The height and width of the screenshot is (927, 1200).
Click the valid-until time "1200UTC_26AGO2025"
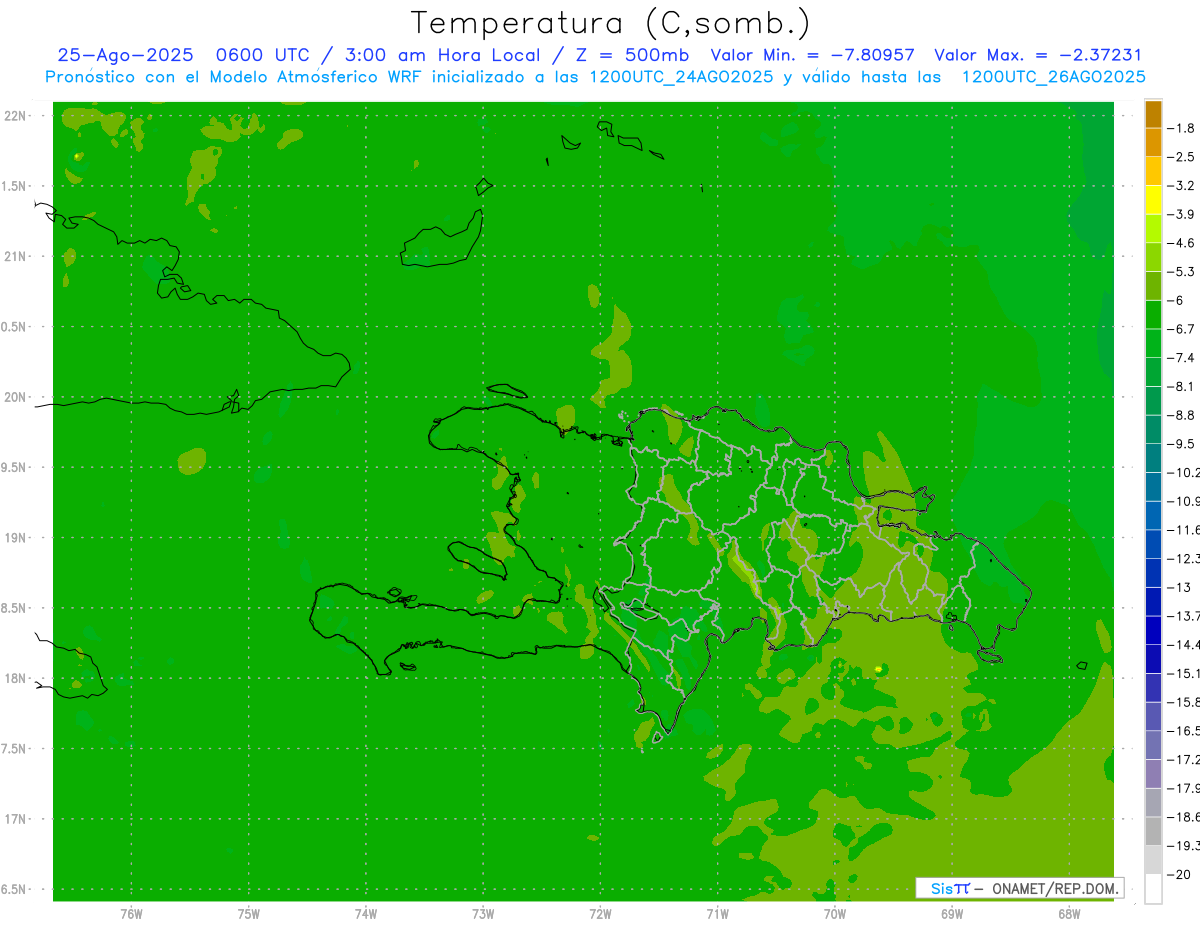click(1054, 77)
